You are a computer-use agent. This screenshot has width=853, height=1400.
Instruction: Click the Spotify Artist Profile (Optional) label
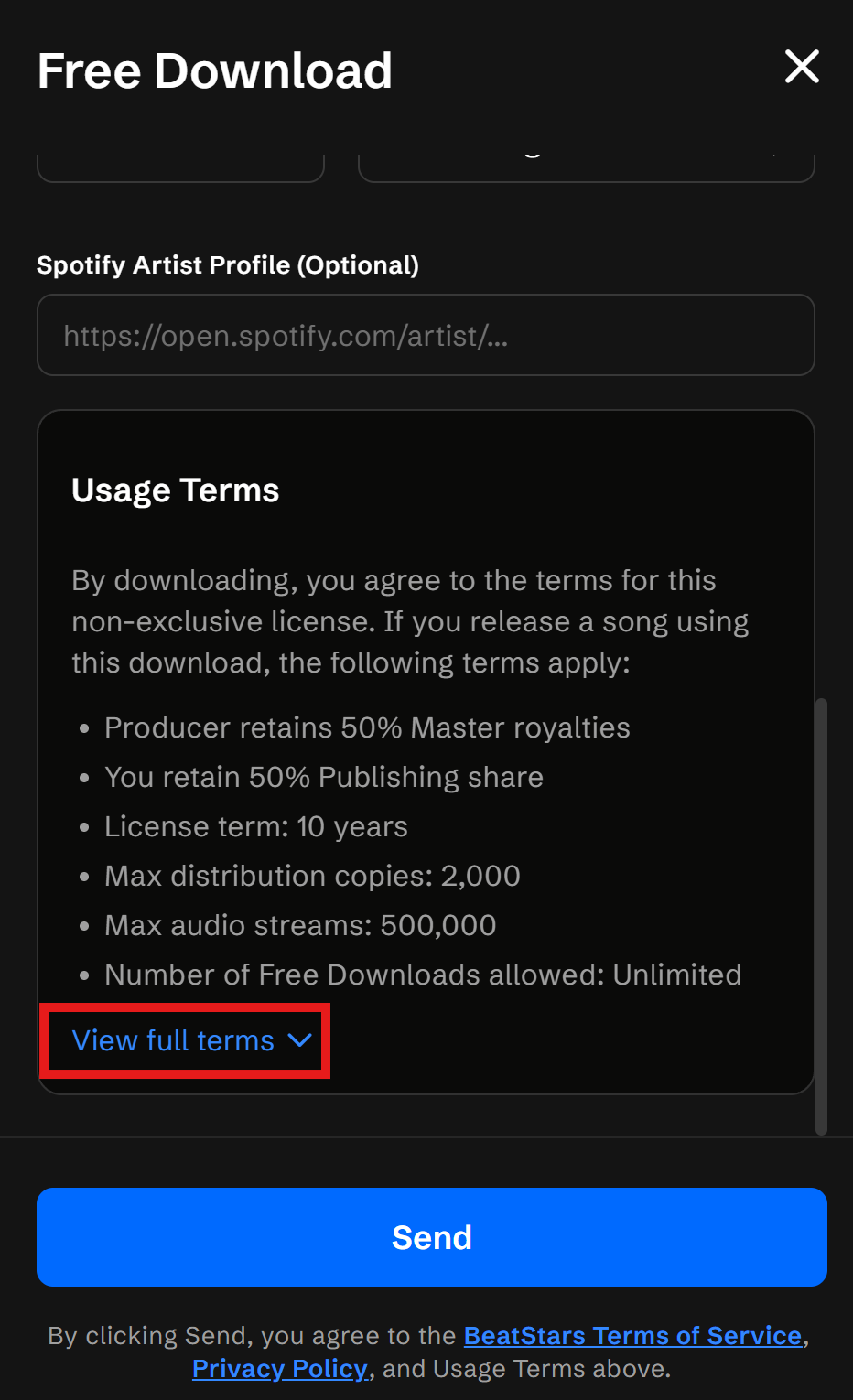point(228,265)
